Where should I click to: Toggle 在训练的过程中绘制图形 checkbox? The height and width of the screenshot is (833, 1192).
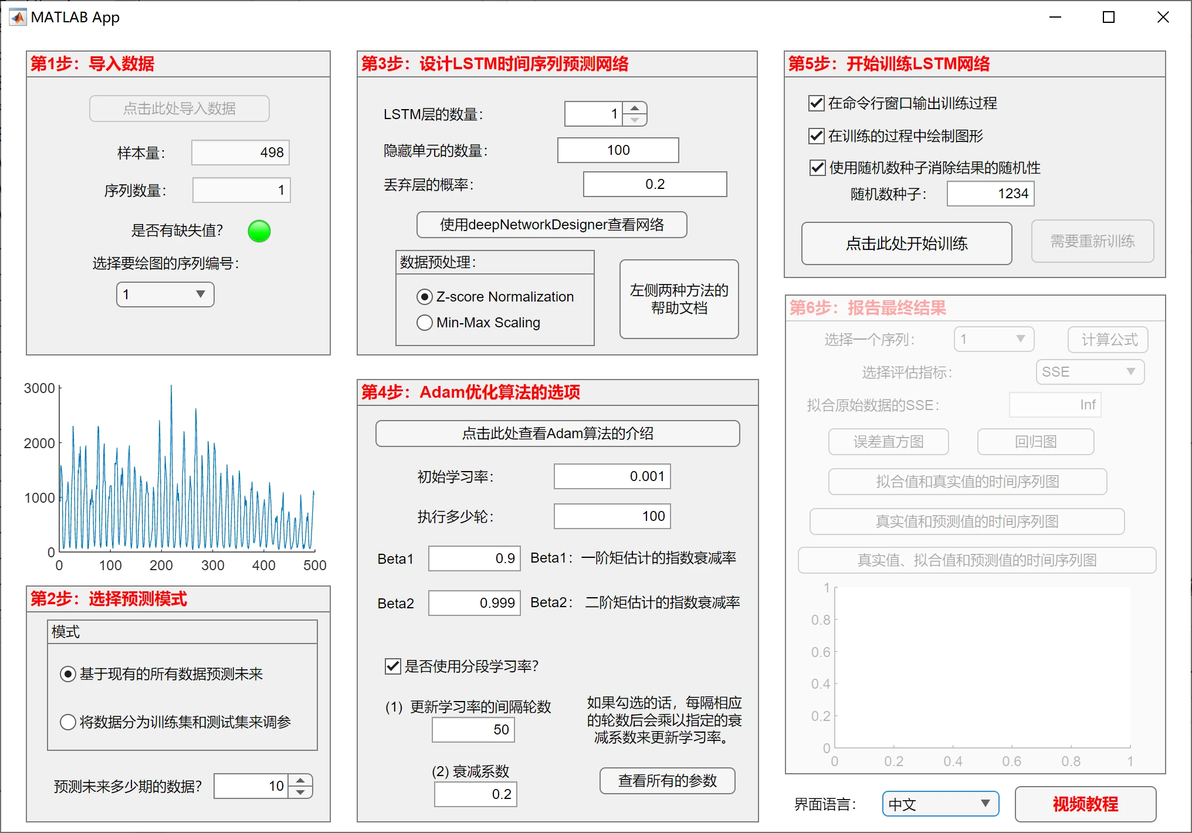(x=816, y=135)
